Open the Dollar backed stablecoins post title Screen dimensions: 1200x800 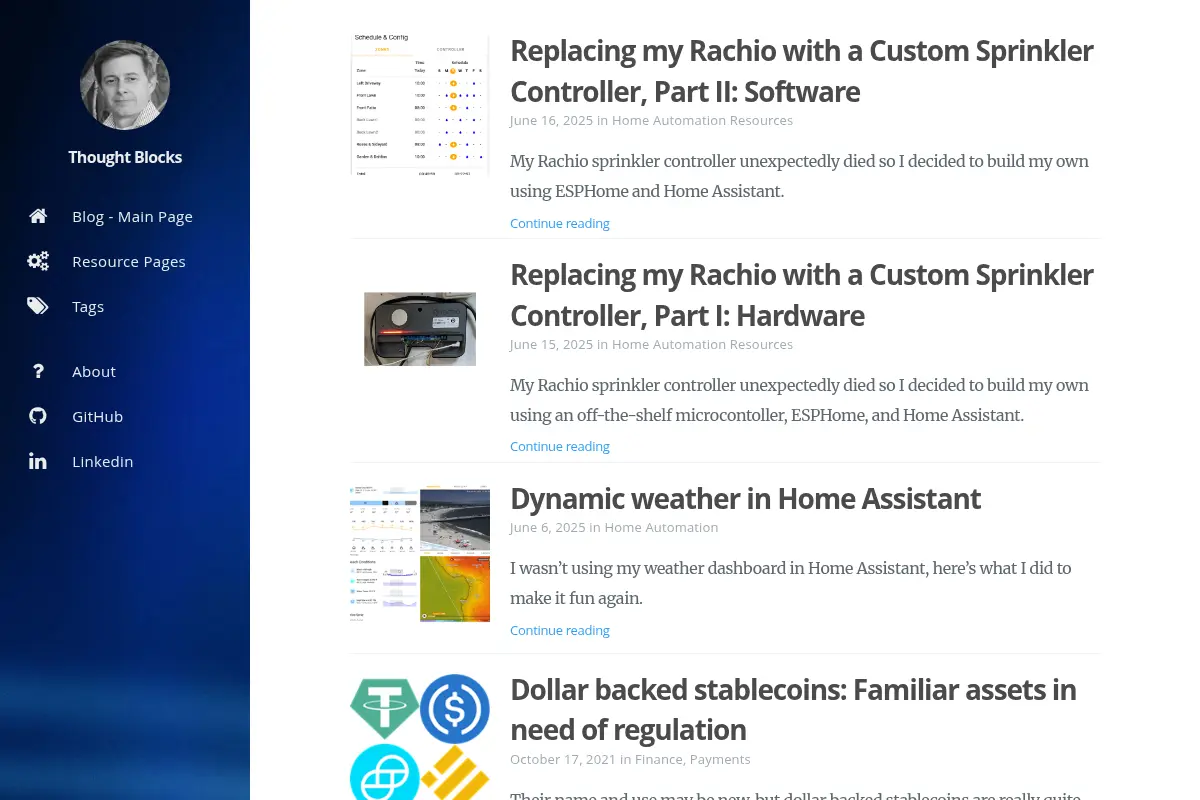coord(793,709)
